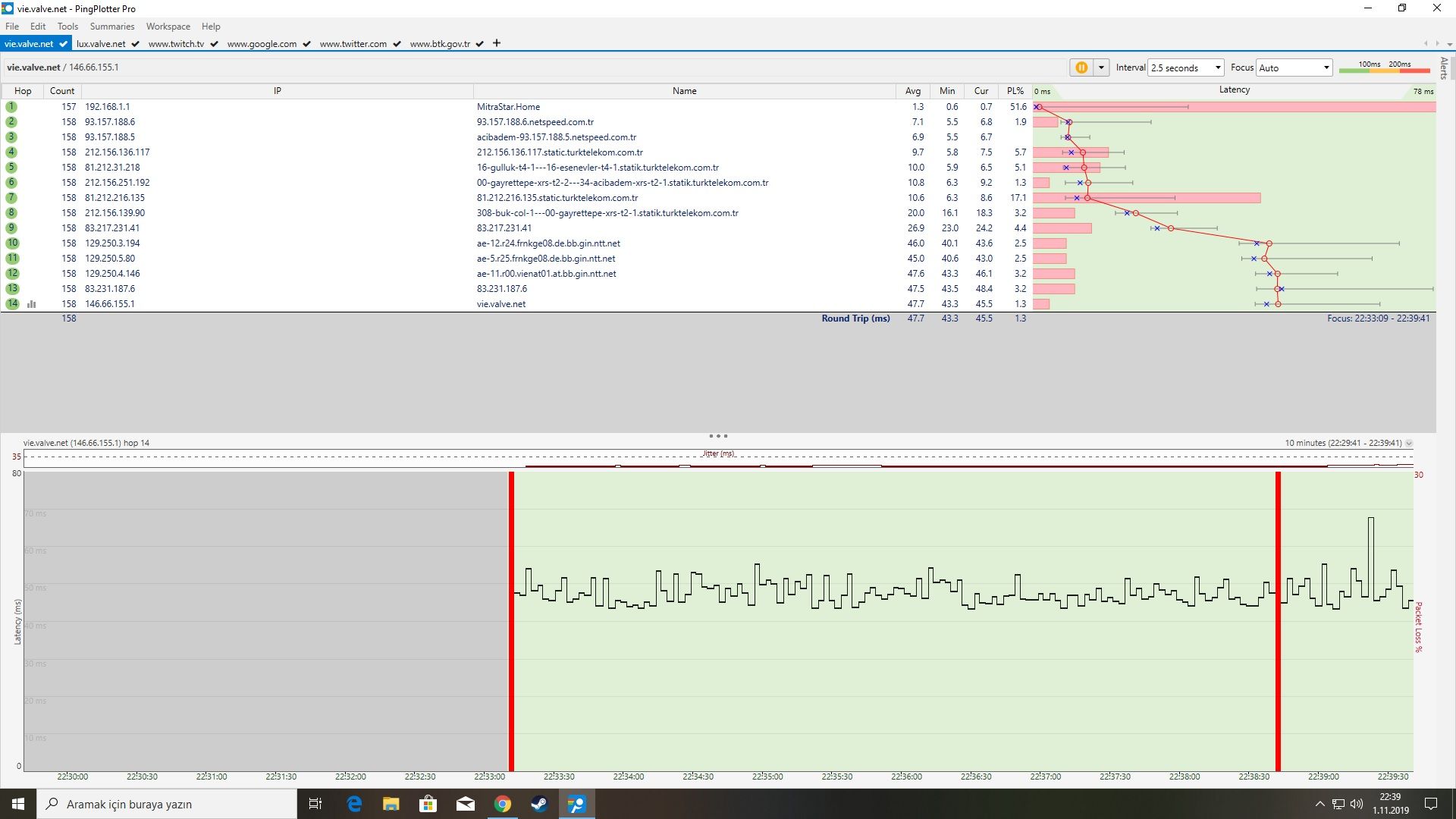Screen dimensions: 1456x819
Task: Click the three-dot panel splitter handle
Action: click(x=718, y=436)
